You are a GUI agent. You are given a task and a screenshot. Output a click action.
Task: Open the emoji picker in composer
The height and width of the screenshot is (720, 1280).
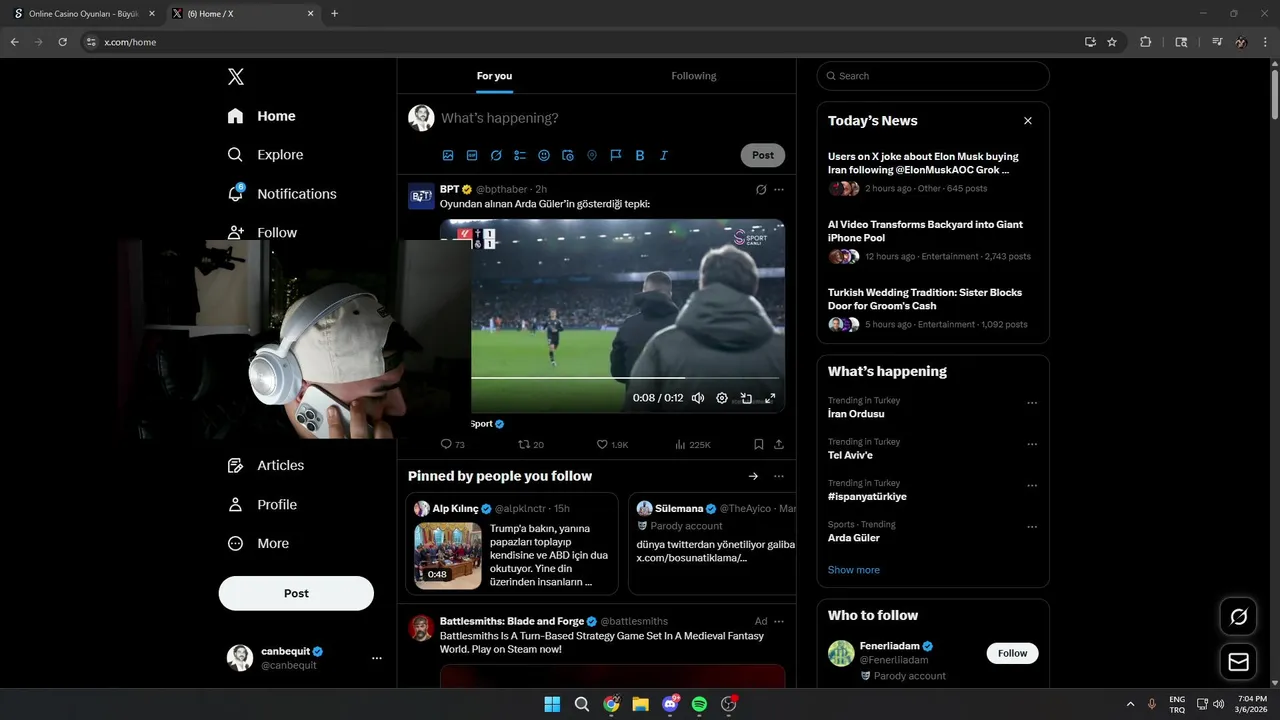coord(544,155)
